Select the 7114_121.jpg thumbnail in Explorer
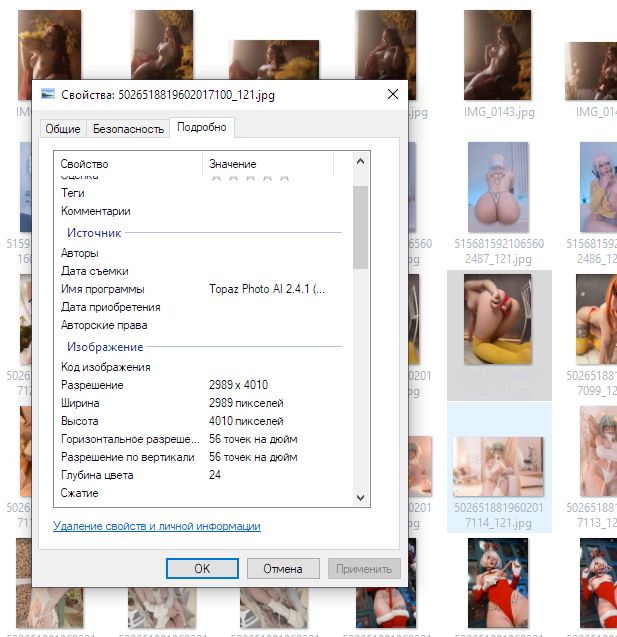Viewport: 617px width, 637px height. coord(498,467)
